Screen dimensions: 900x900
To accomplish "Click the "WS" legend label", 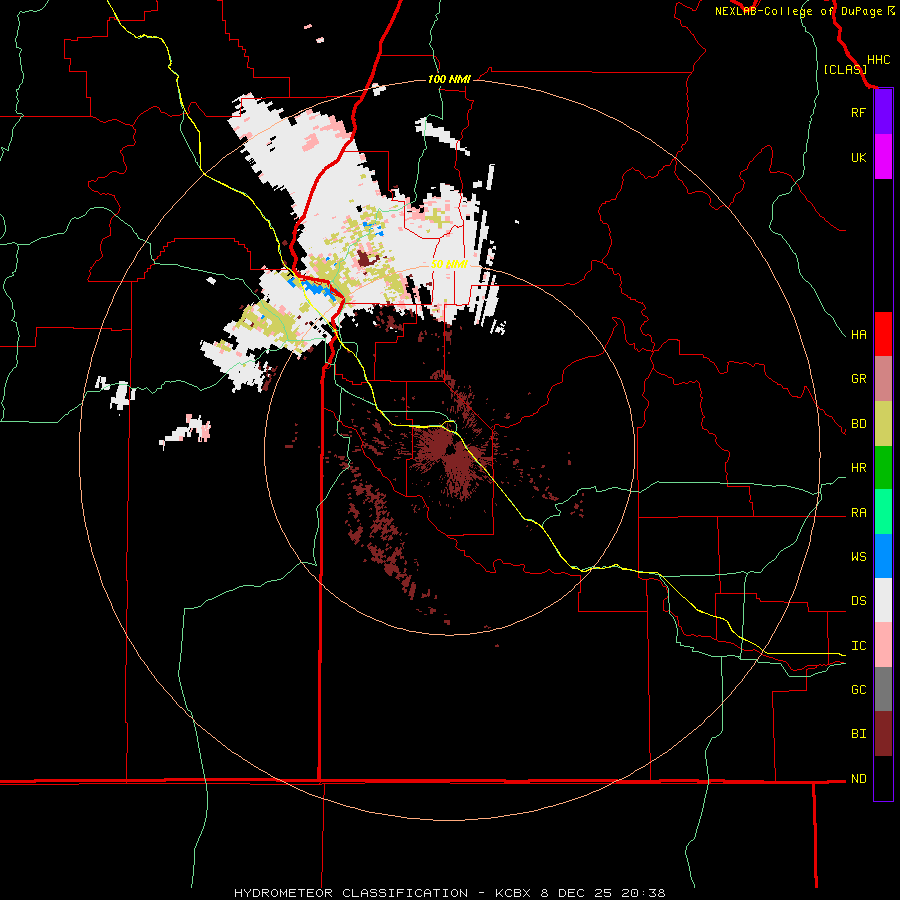I will 858,556.
